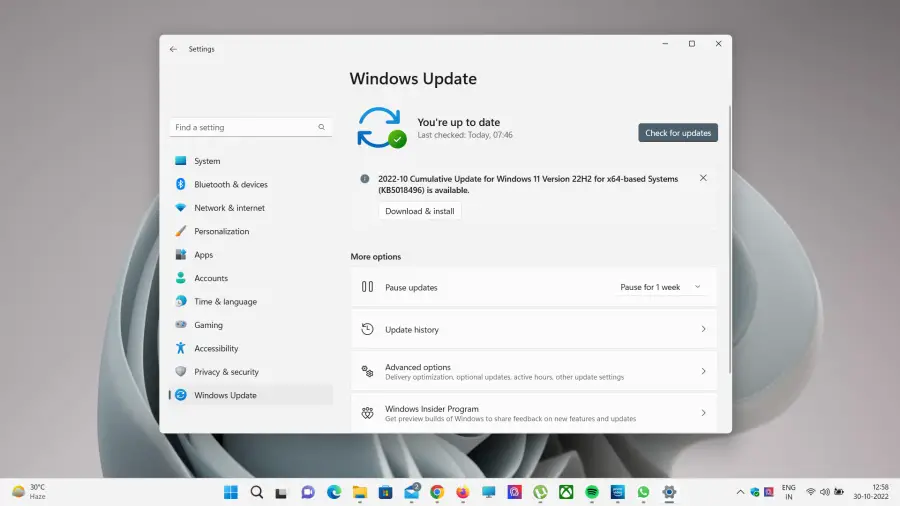The width and height of the screenshot is (900, 506).
Task: Open taskbar Search
Action: pyautogui.click(x=257, y=492)
